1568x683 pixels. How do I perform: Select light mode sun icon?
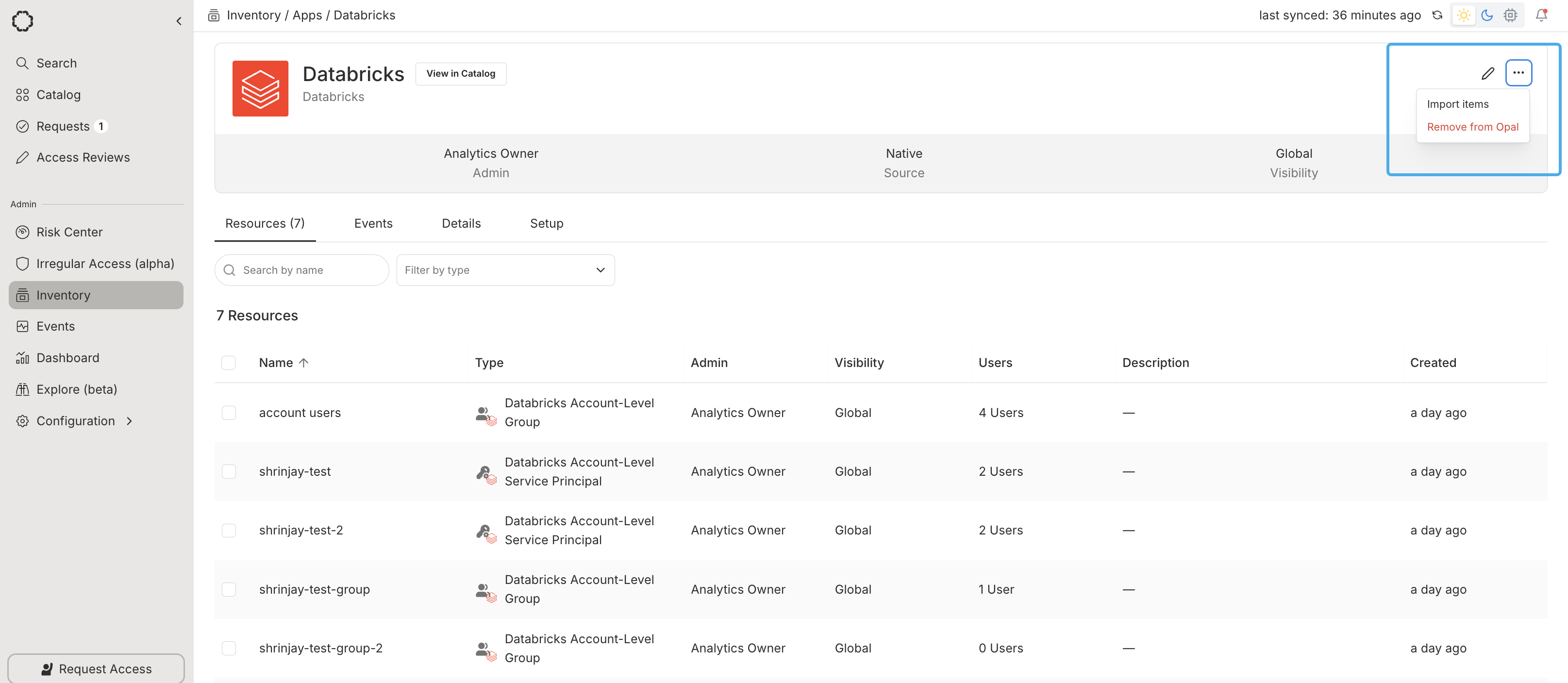(1464, 15)
